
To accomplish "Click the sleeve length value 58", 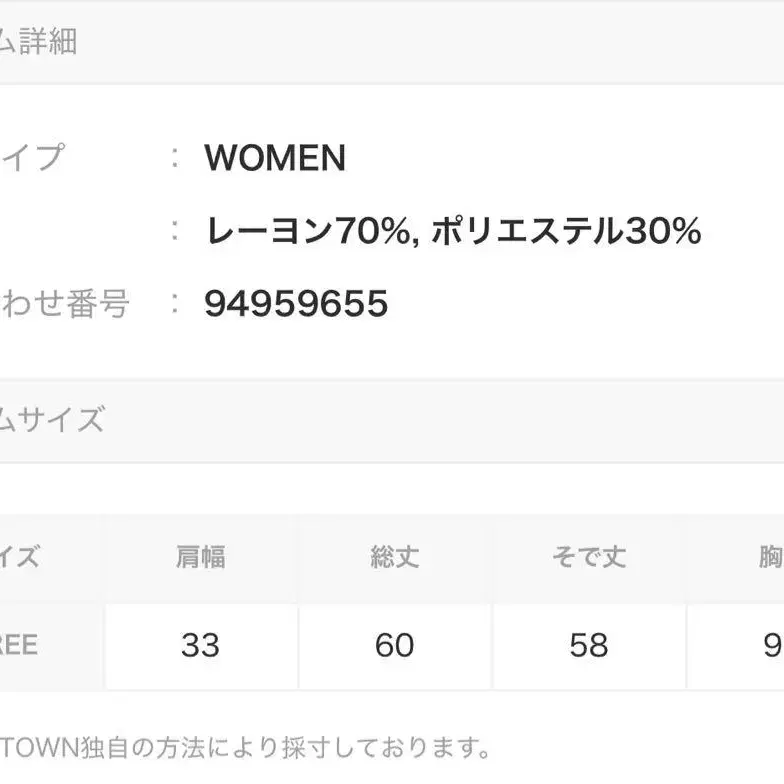I will tap(588, 645).
